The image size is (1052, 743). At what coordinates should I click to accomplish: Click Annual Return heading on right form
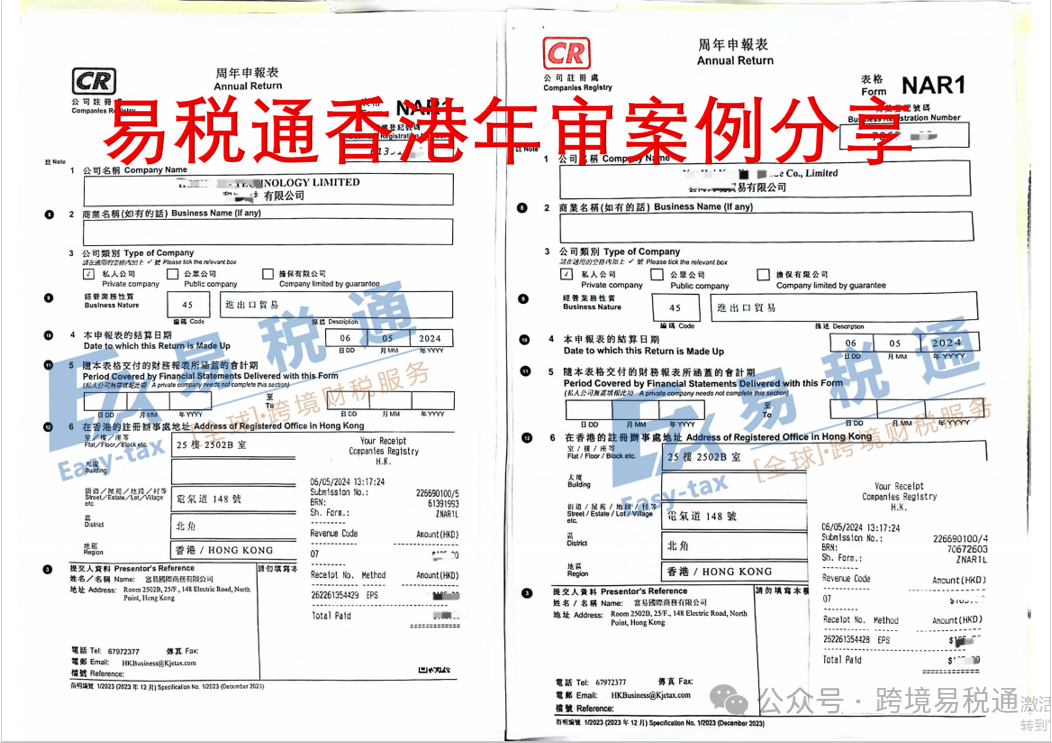[735, 60]
